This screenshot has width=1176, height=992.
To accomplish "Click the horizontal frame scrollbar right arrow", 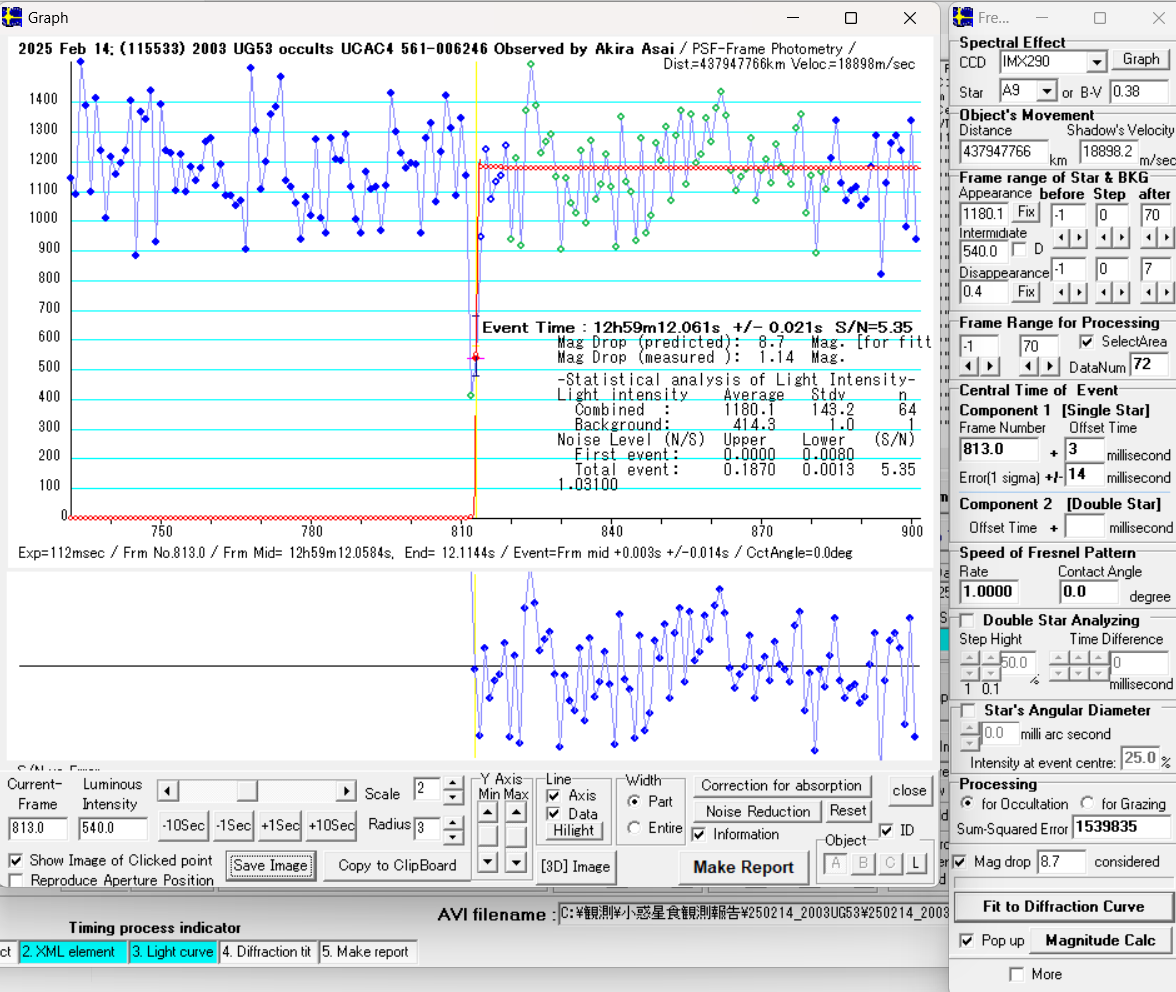I will point(346,791).
